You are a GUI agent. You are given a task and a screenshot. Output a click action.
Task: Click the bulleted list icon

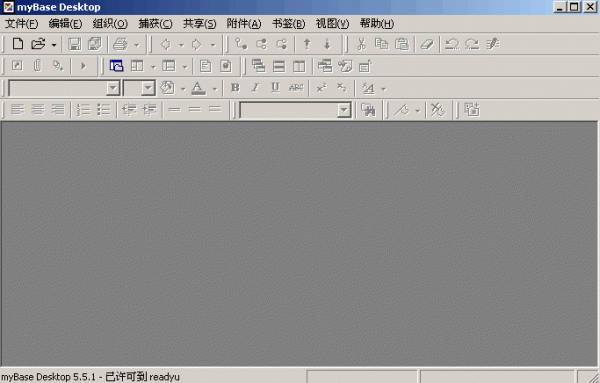(x=104, y=110)
